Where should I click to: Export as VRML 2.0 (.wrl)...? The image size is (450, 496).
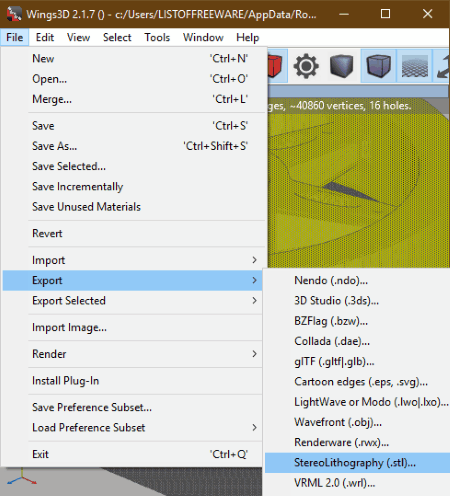[x=357, y=483]
